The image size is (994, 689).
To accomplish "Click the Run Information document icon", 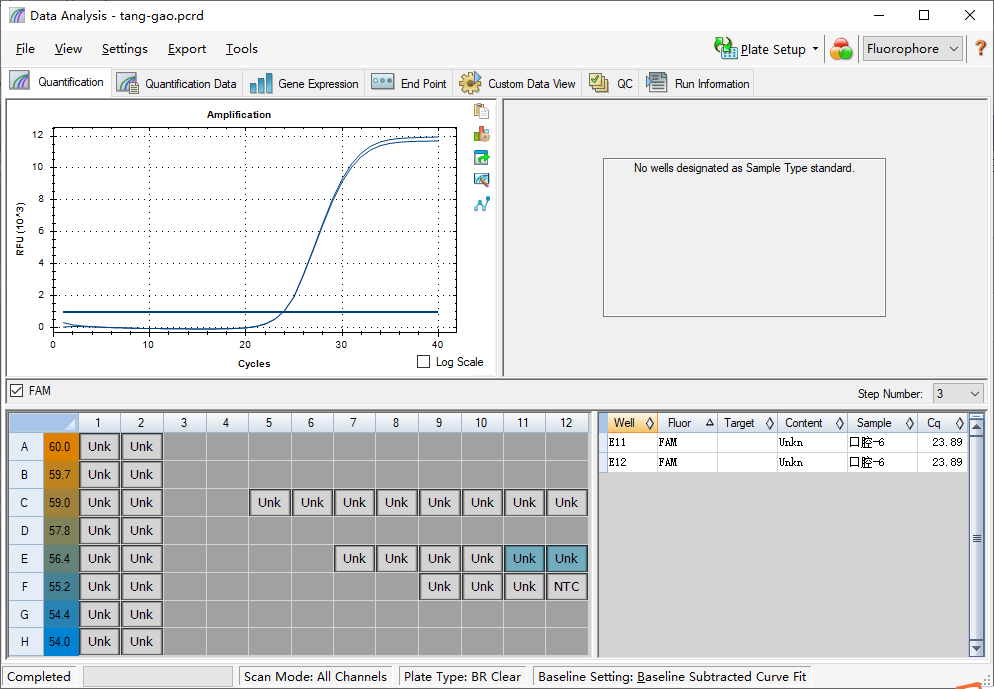I will point(656,82).
